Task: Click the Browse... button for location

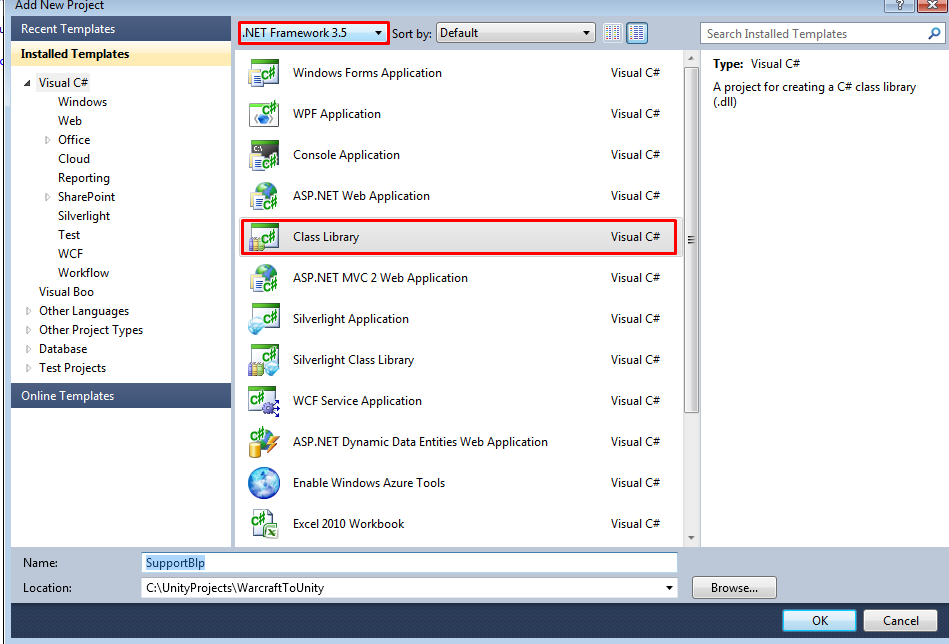Action: (x=734, y=588)
